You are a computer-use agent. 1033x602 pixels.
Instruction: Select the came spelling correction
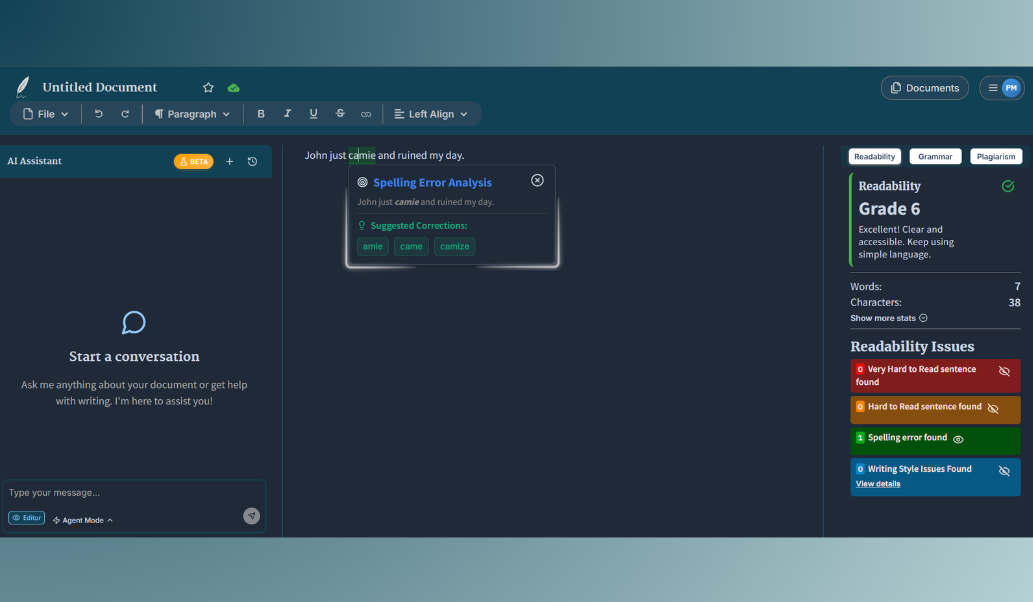pyautogui.click(x=411, y=246)
